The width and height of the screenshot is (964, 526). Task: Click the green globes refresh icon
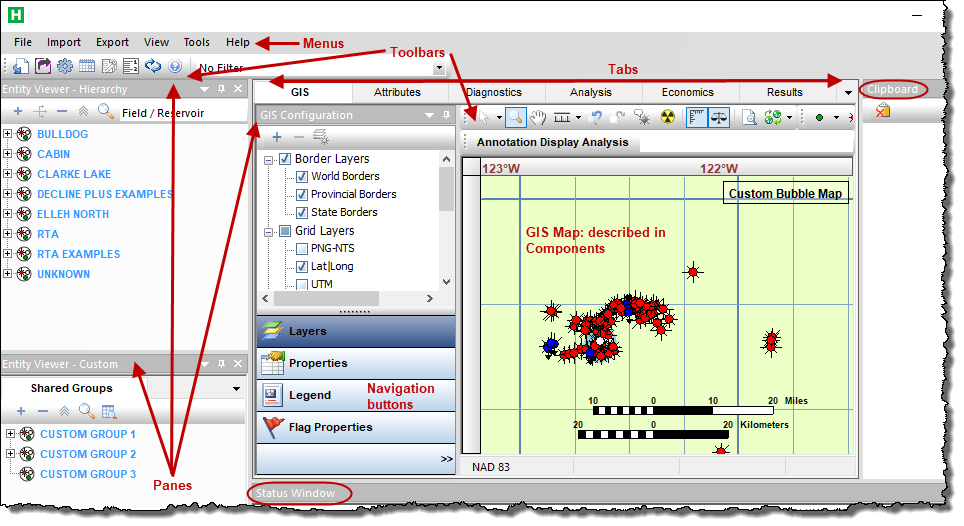click(x=773, y=117)
